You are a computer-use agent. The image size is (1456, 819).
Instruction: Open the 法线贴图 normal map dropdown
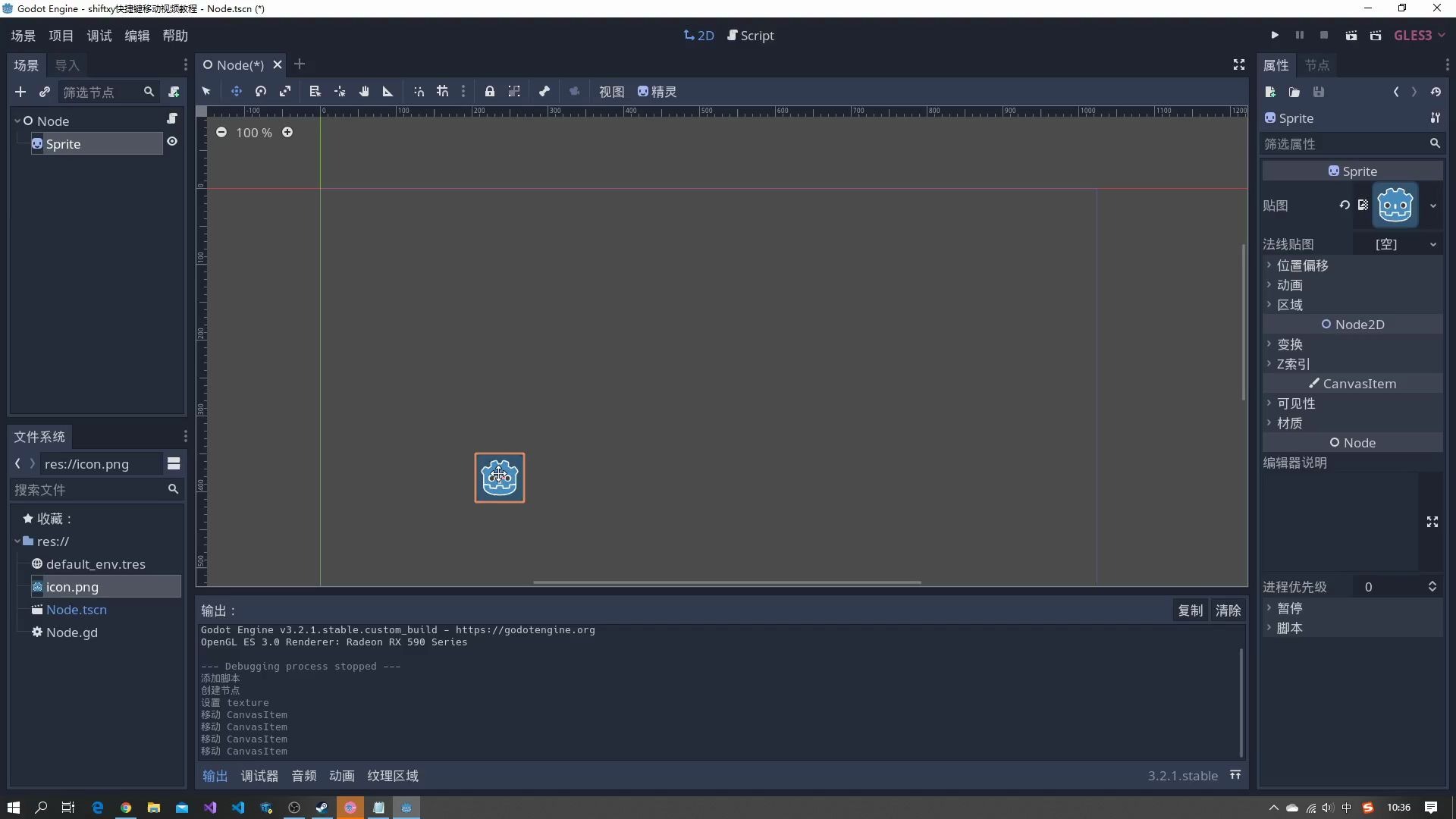coord(1432,244)
